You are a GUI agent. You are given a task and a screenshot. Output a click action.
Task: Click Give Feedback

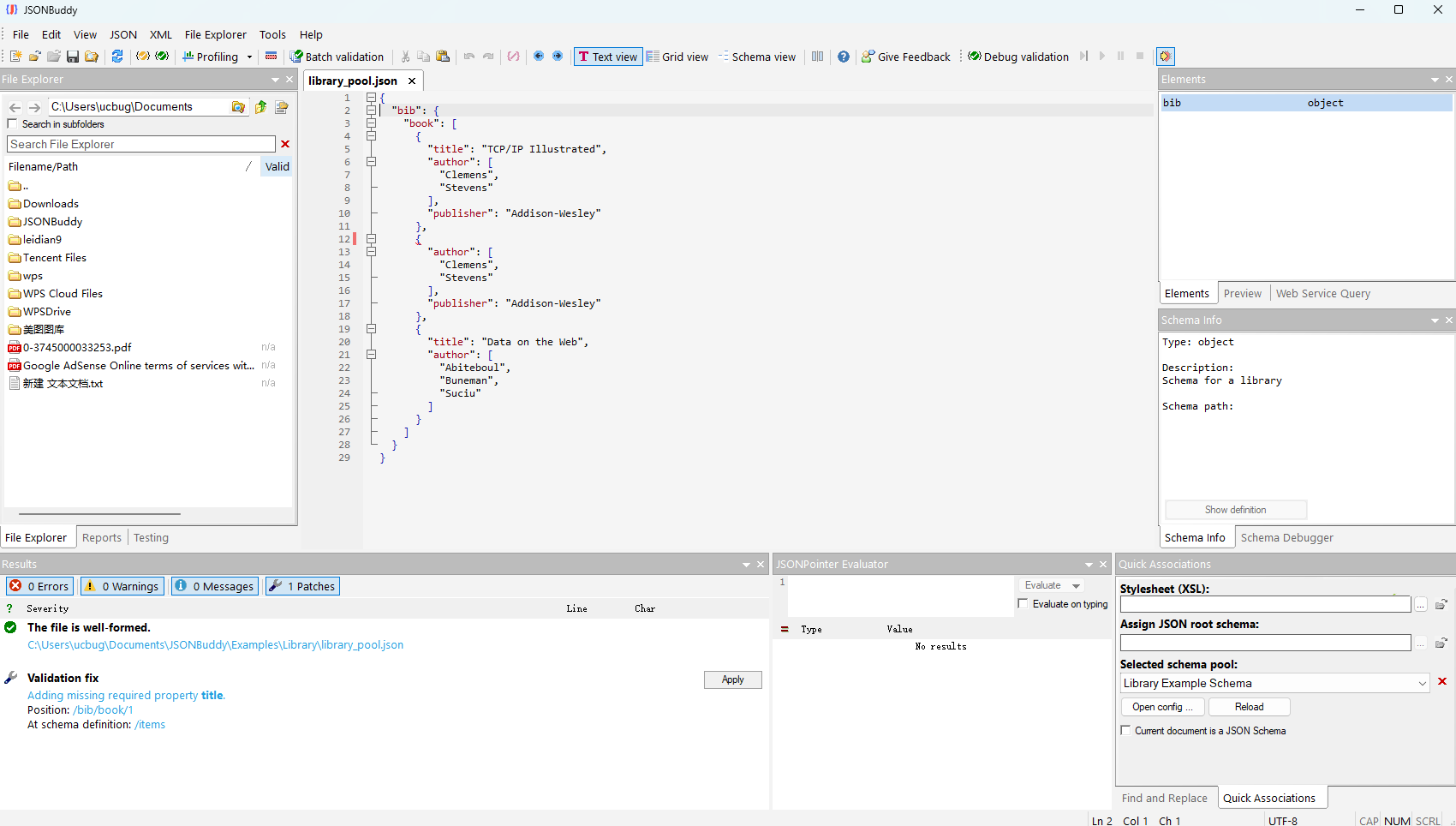pos(906,57)
